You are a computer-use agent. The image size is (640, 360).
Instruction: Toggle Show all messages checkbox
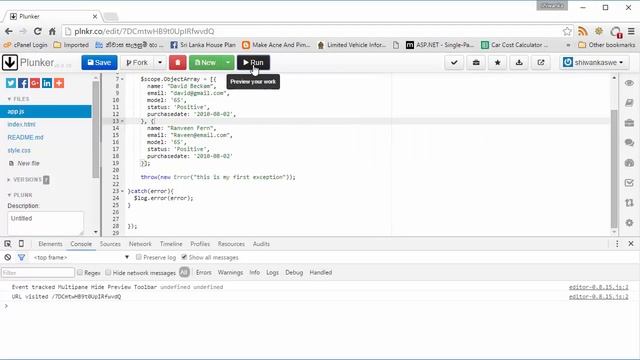(x=184, y=257)
